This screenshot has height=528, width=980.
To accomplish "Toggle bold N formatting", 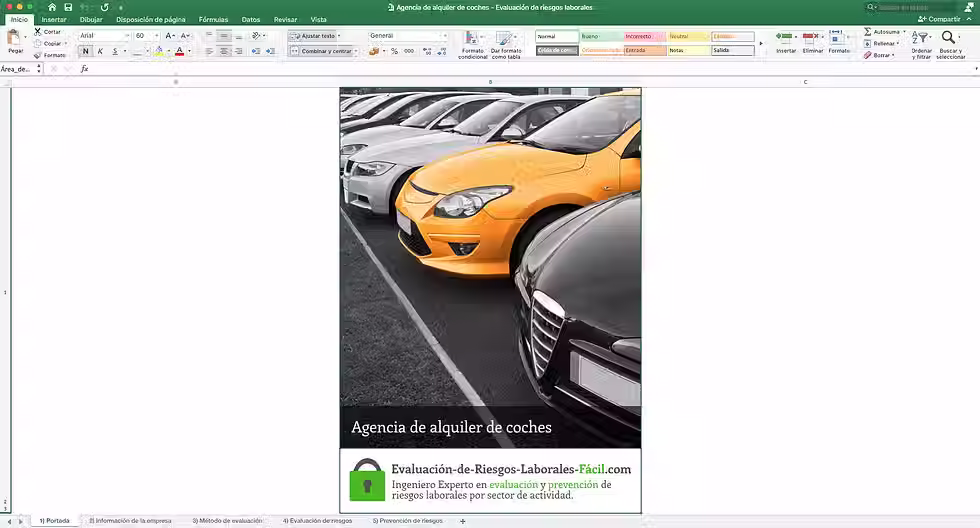I will pyautogui.click(x=86, y=51).
